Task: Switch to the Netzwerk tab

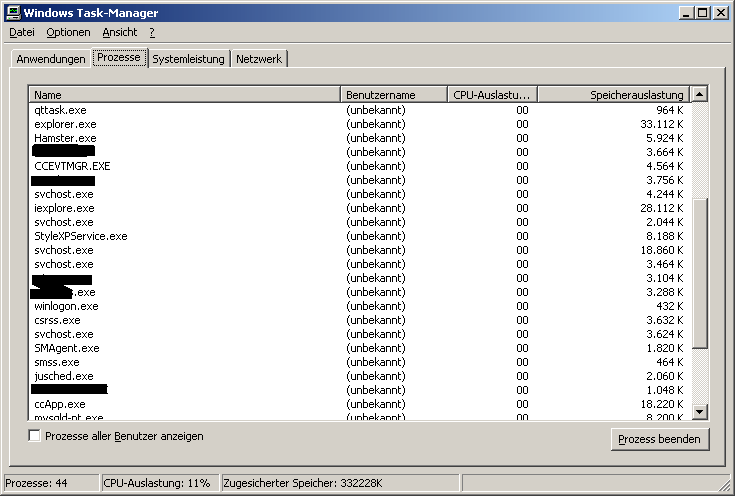Action: click(259, 59)
